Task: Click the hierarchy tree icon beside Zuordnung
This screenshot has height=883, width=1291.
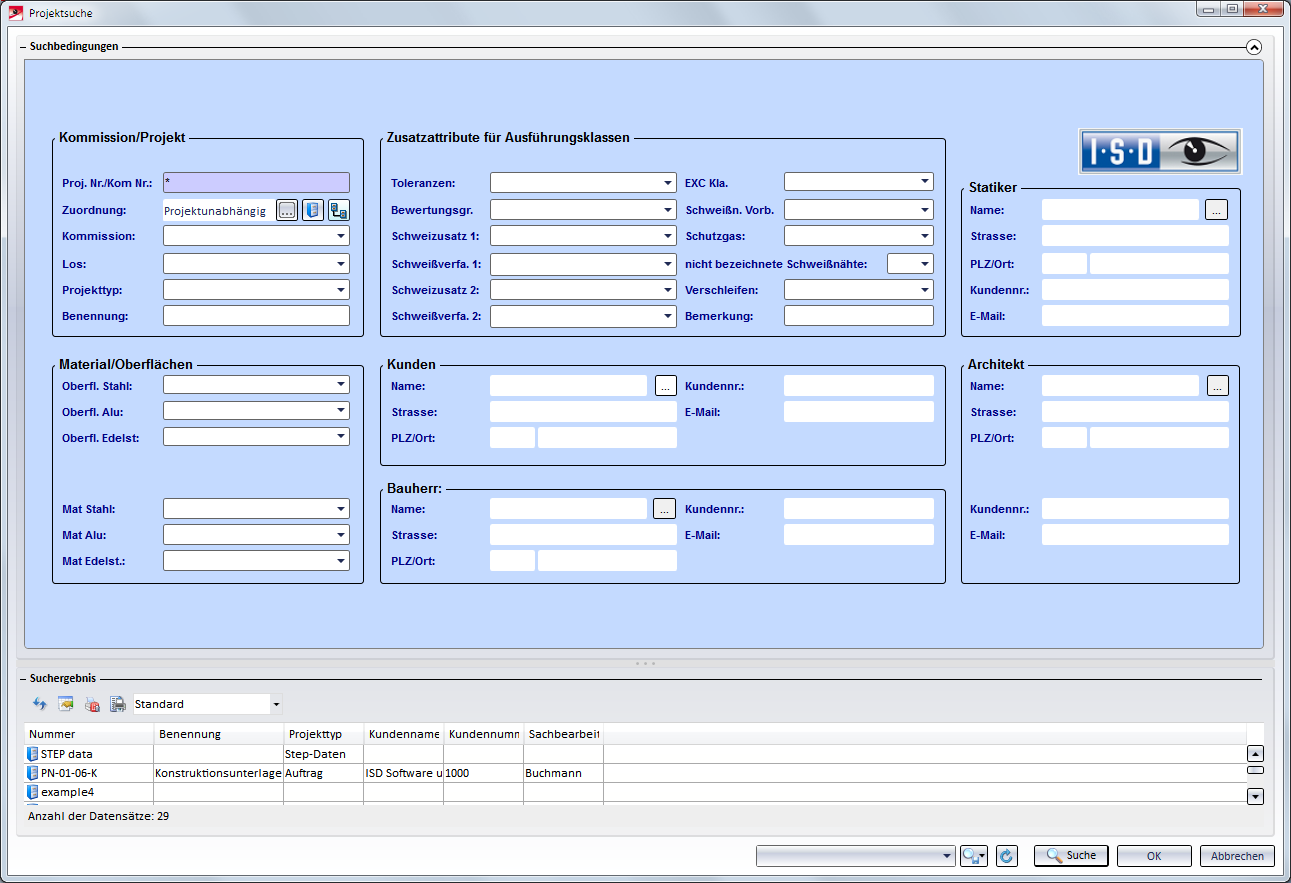Action: pos(339,210)
